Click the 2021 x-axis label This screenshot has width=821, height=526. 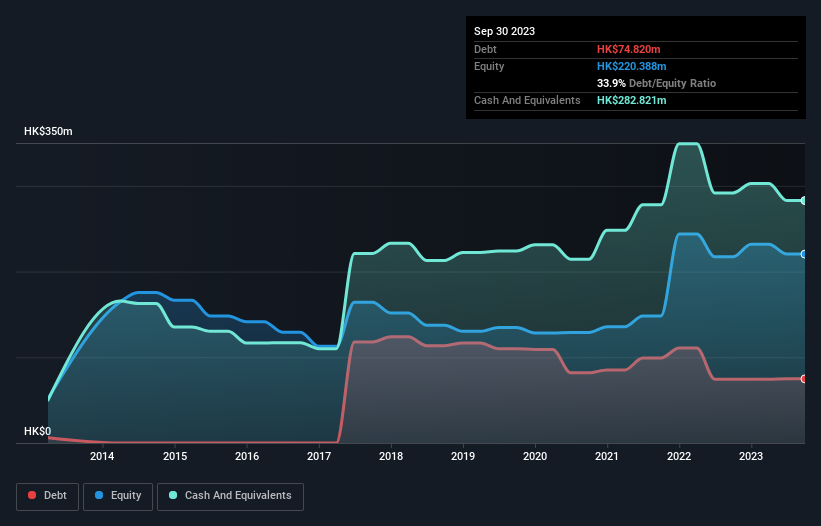(607, 456)
